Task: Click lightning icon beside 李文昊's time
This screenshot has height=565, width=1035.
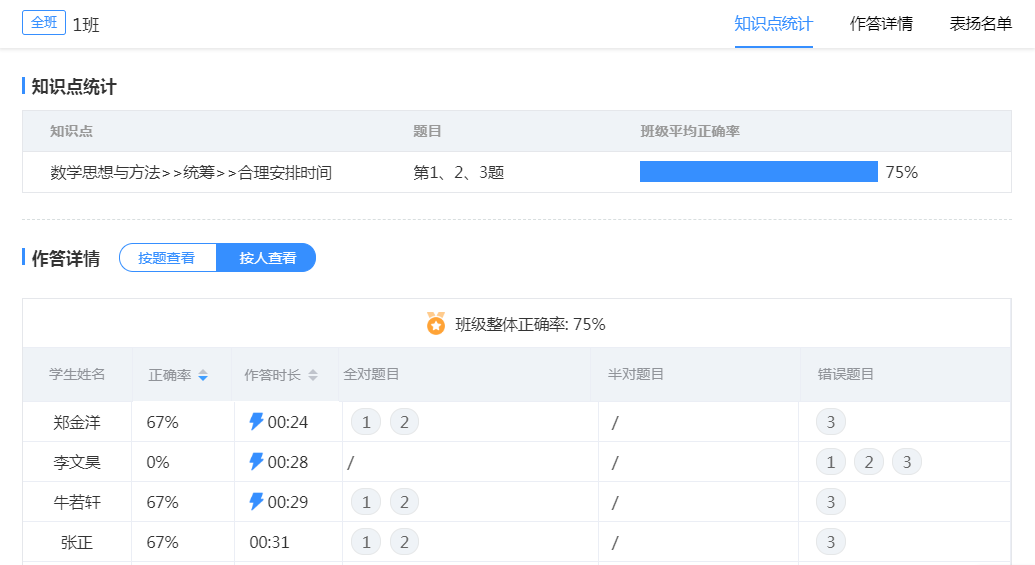Action: (256, 462)
